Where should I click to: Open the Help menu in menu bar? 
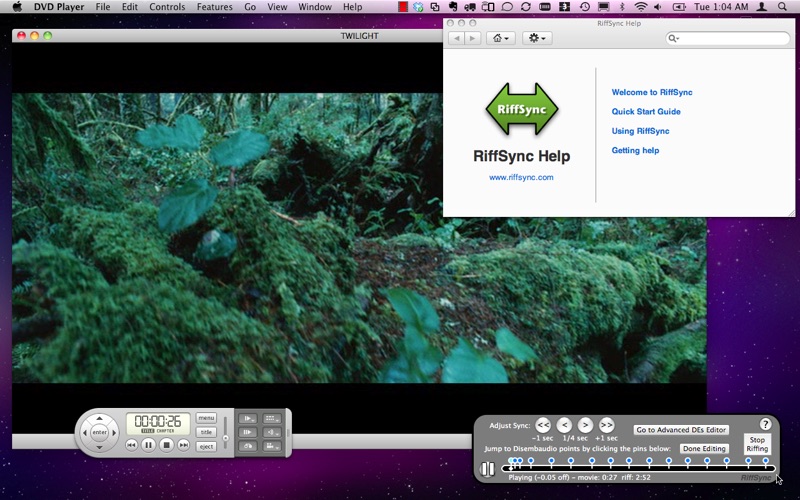[x=353, y=7]
